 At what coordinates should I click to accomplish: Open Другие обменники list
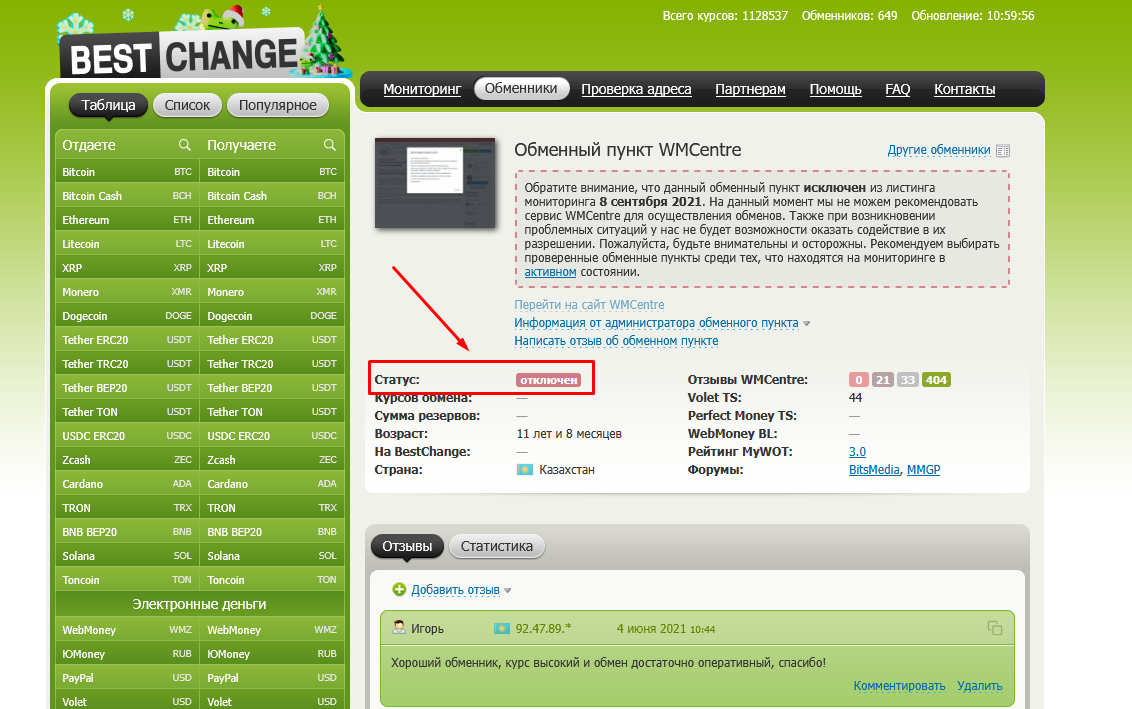pos(938,150)
